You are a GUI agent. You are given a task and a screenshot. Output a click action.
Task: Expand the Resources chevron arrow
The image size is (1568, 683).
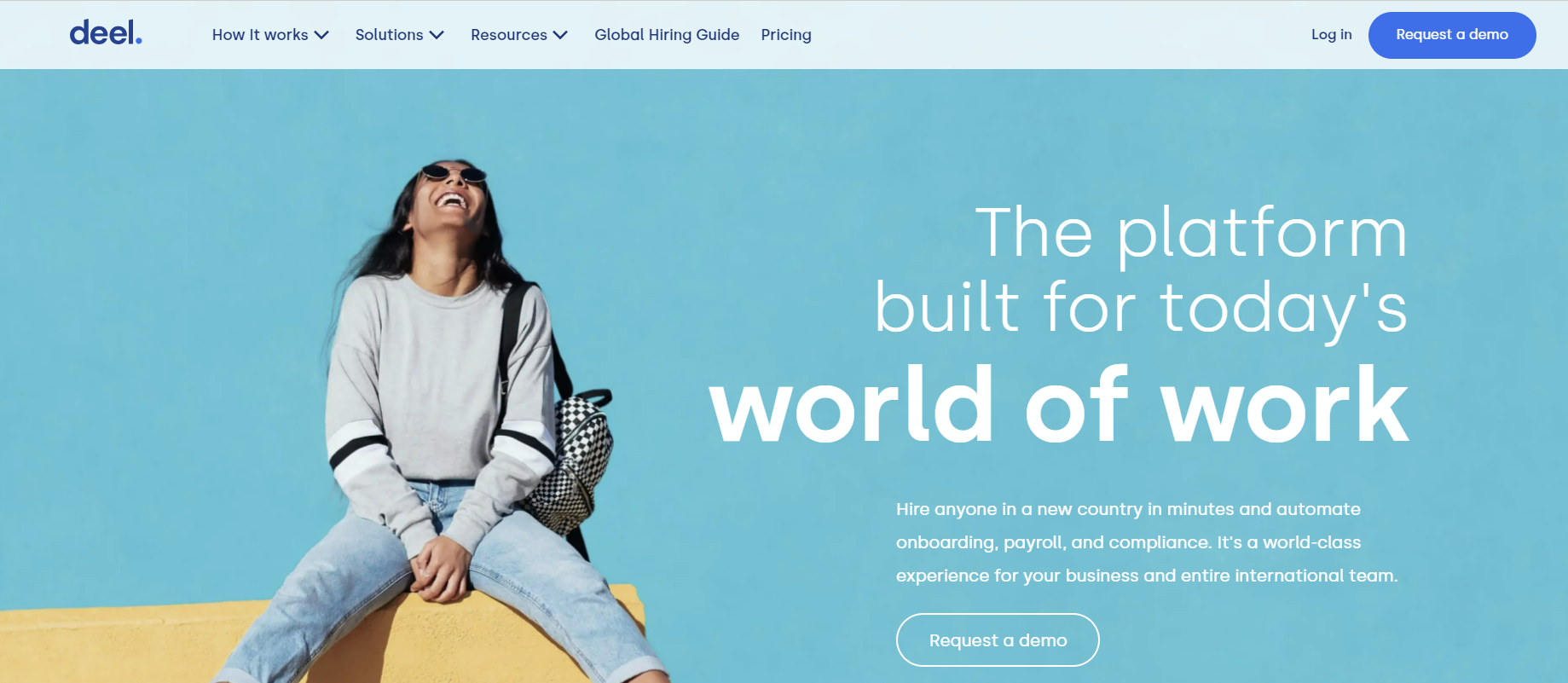point(560,35)
